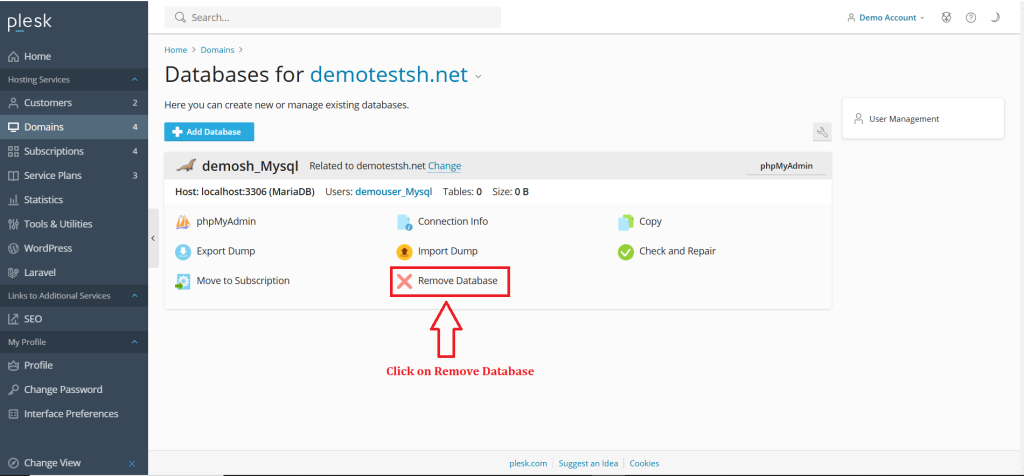The width and height of the screenshot is (1024, 476).
Task: Click the demouser_Mysql user link
Action: (394, 192)
